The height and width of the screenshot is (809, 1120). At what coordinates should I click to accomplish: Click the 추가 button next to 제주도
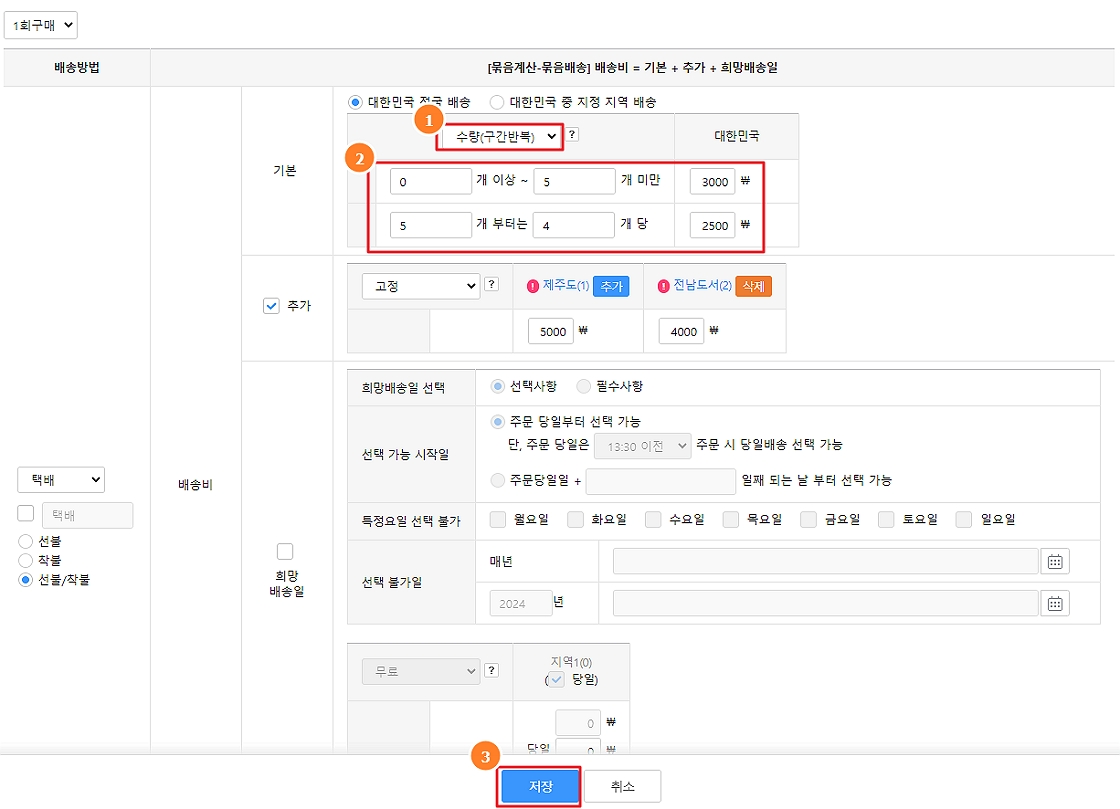coord(610,286)
